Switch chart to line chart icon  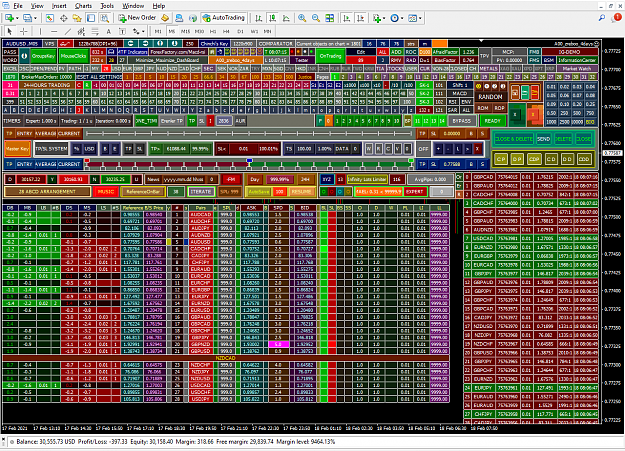click(286, 18)
